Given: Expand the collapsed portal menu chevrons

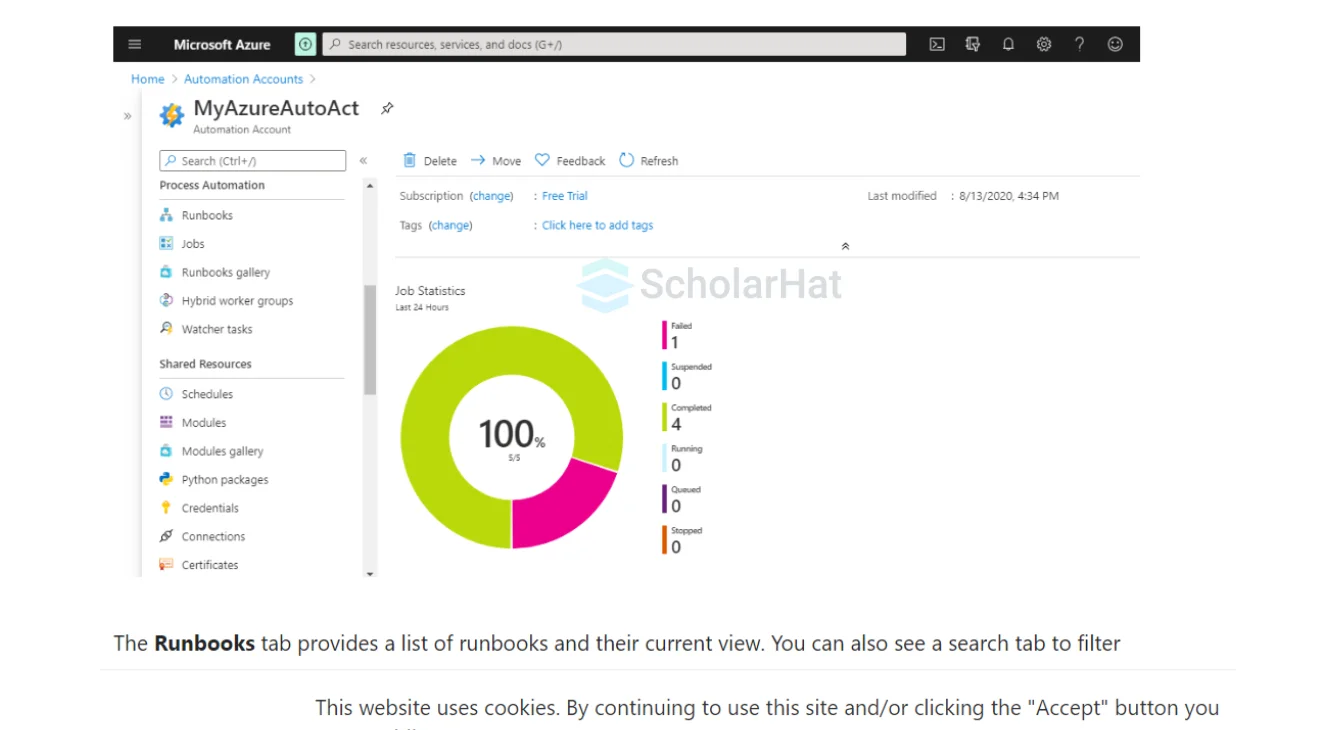Looking at the screenshot, I should (x=127, y=116).
